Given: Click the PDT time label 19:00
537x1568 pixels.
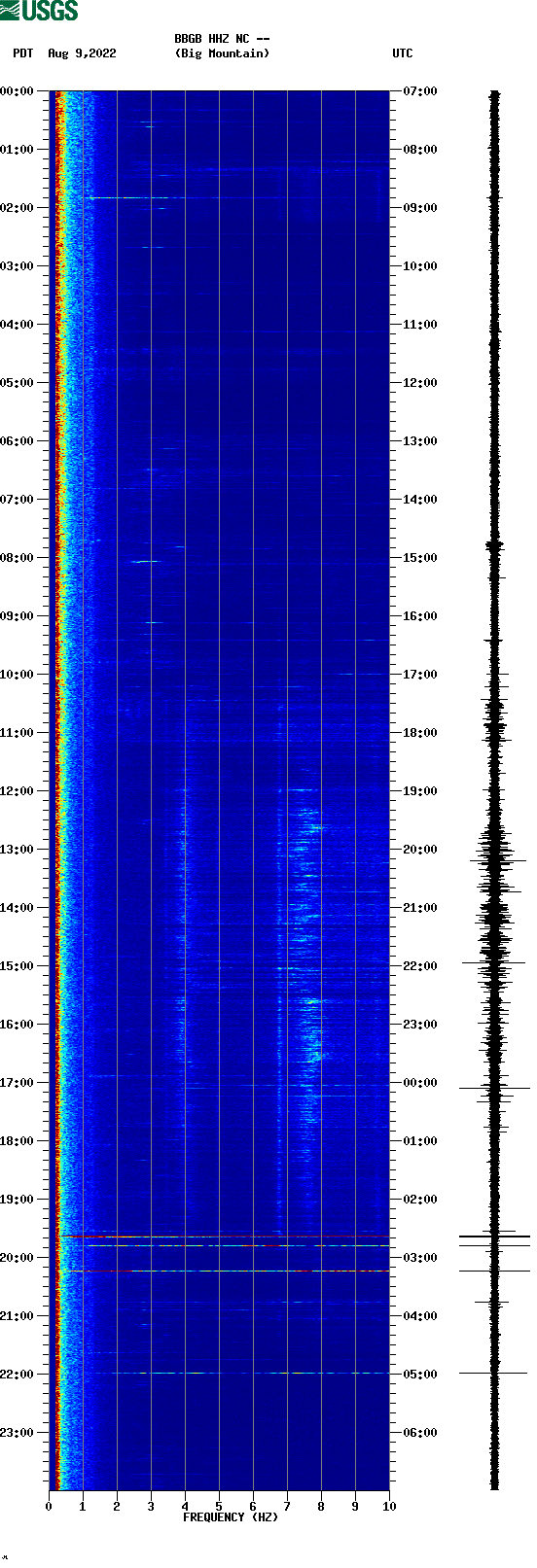Looking at the screenshot, I should (x=18, y=1200).
